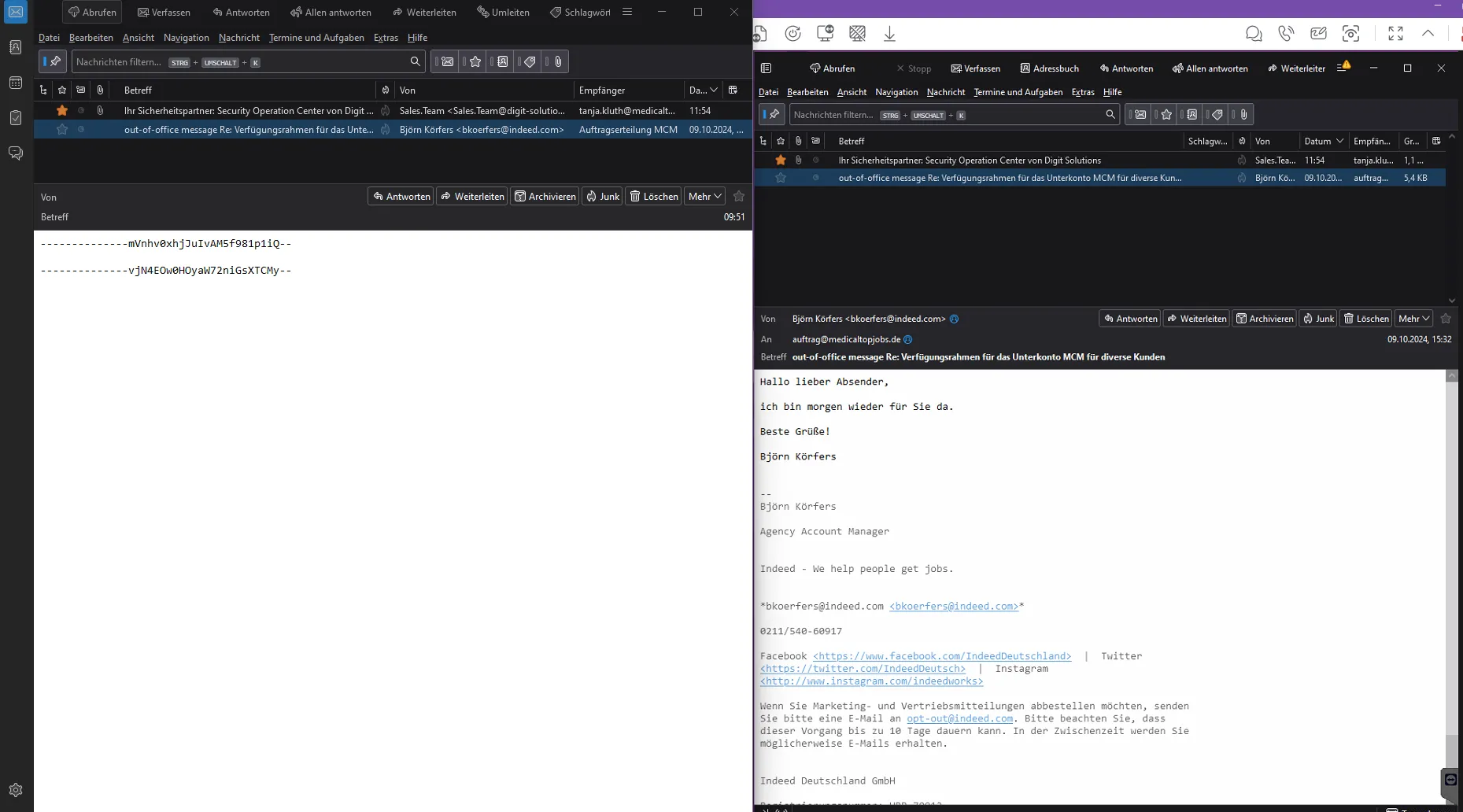The height and width of the screenshot is (812, 1463).
Task: Focus Nachrichten filtern field in right window
Action: point(955,114)
